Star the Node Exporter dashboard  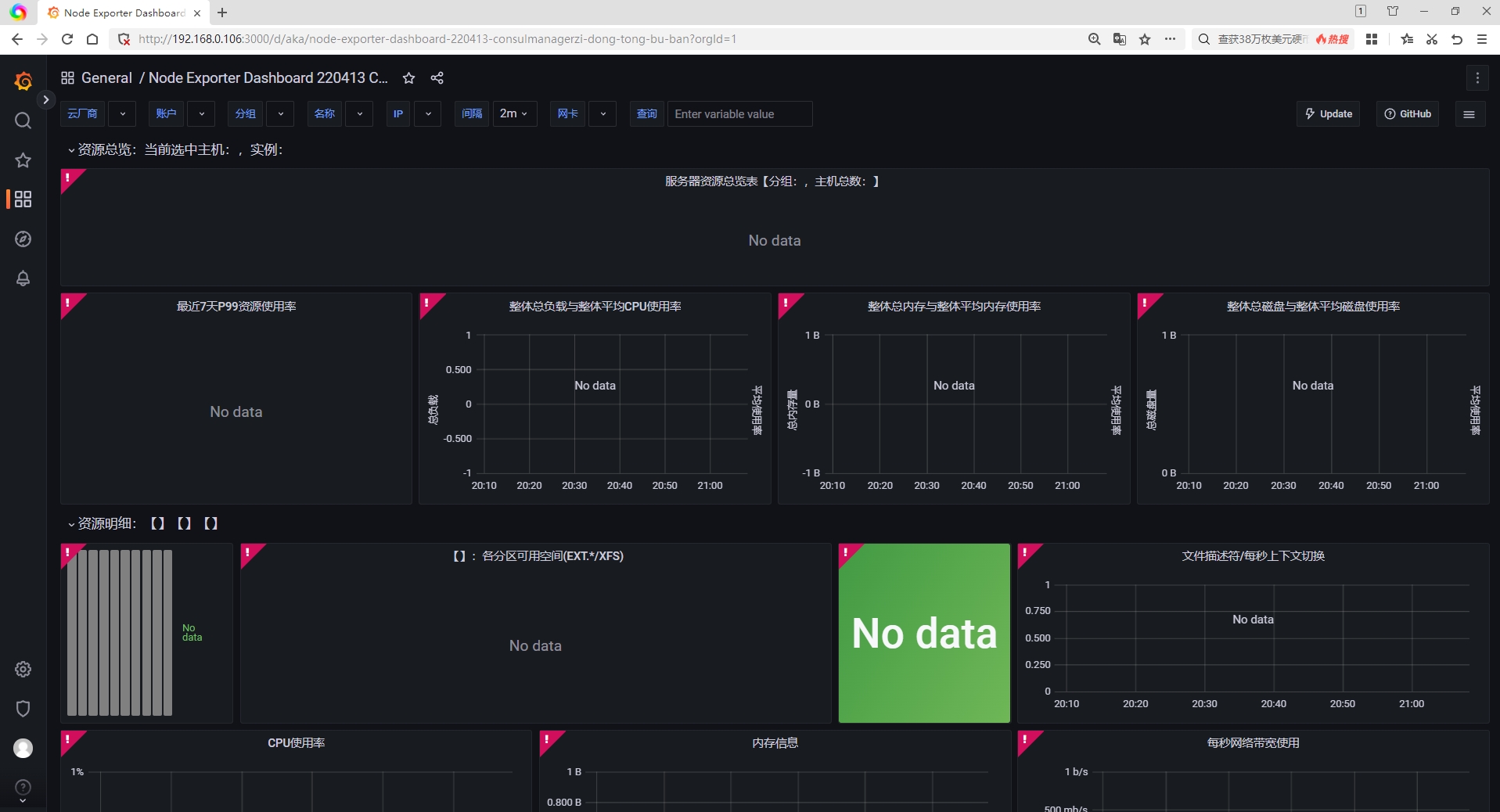[408, 77]
